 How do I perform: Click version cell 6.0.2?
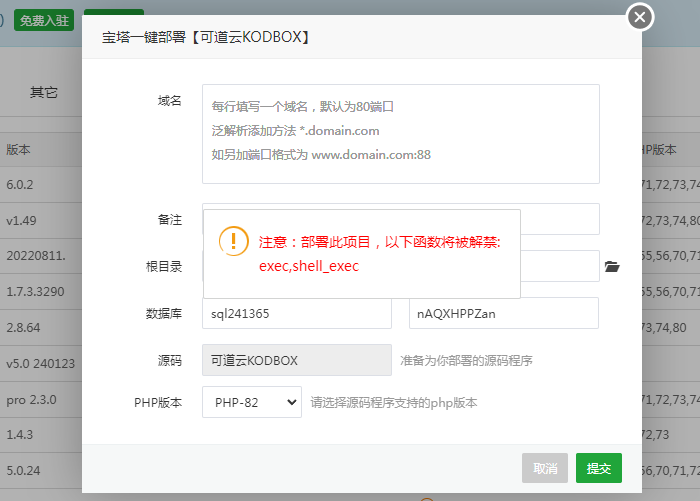(x=20, y=184)
